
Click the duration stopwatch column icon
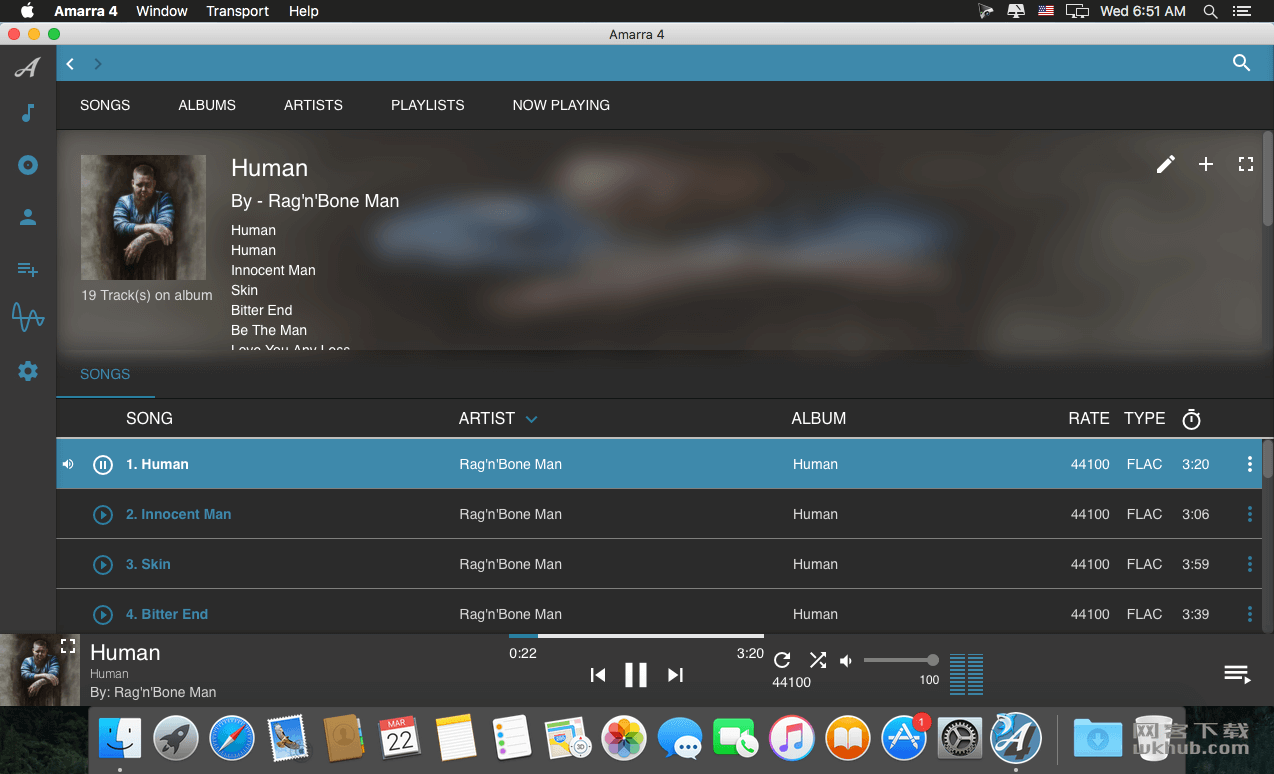click(x=1191, y=419)
